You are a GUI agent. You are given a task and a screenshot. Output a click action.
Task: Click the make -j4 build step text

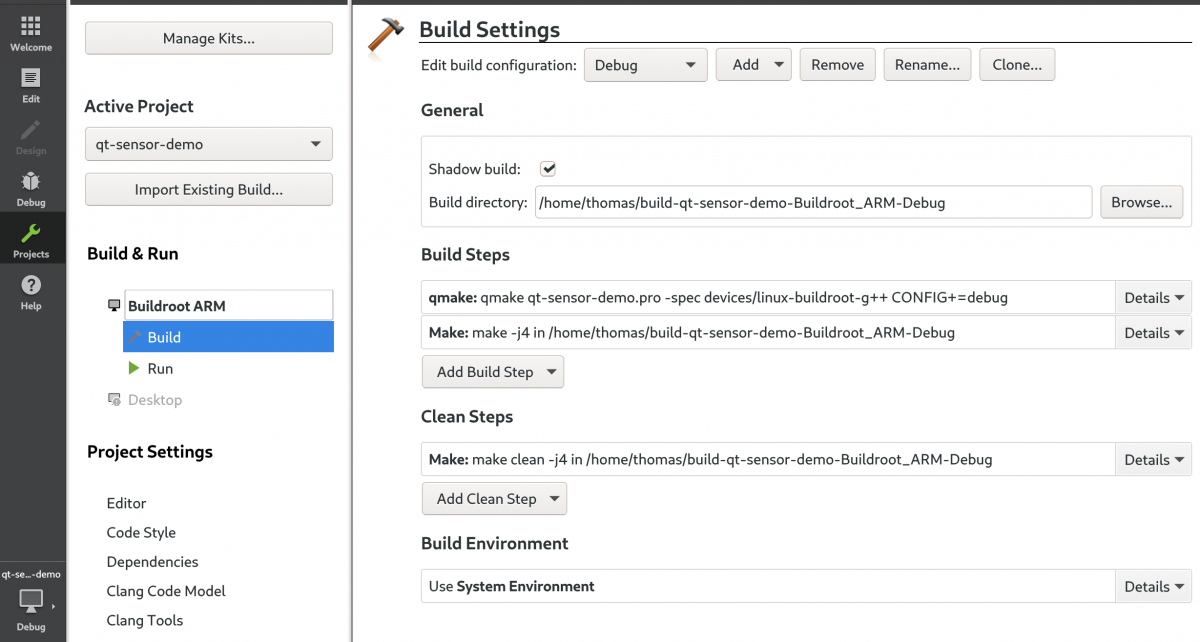tap(692, 332)
